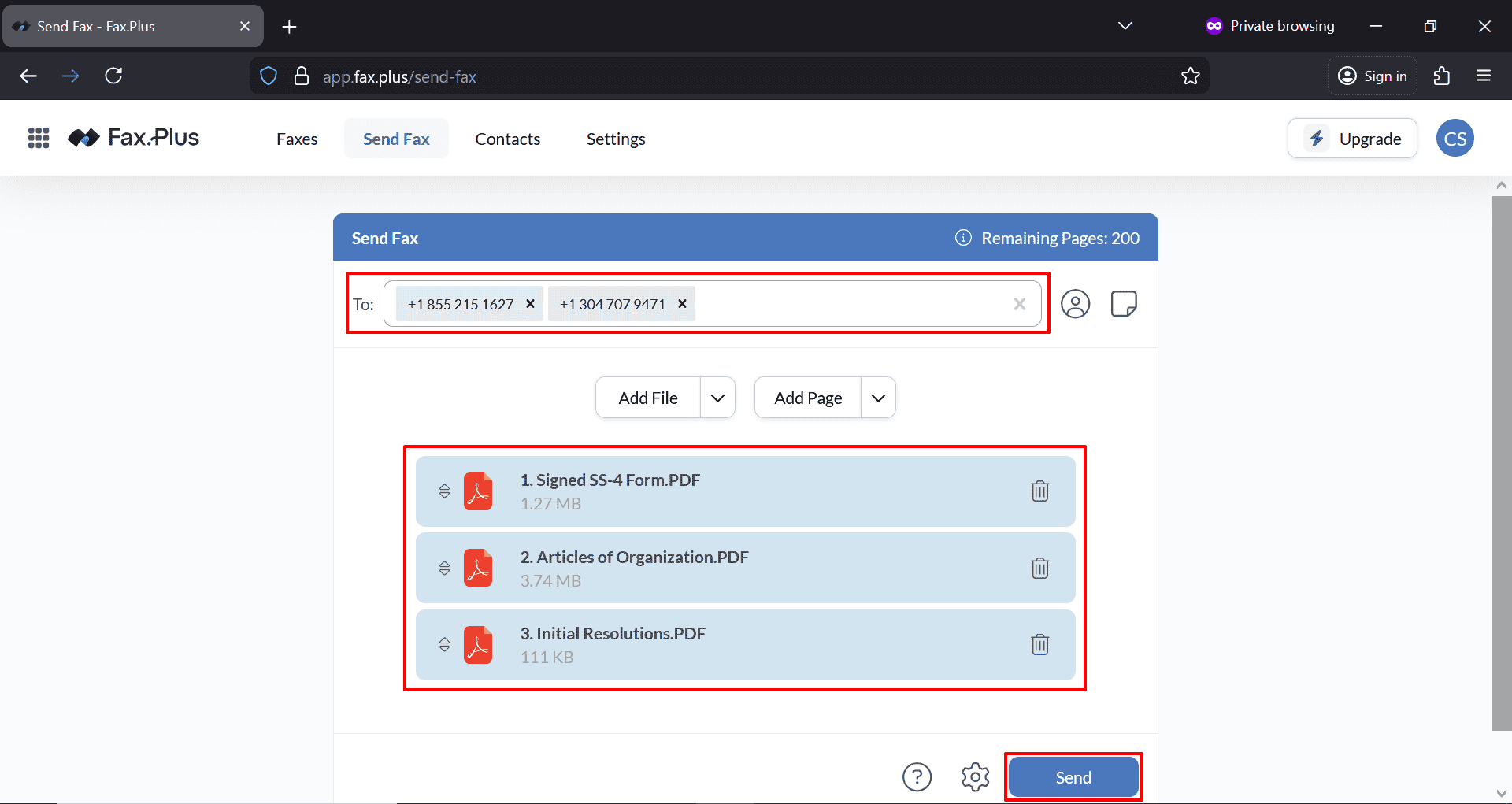
Task: Click inside the To recipients input field
Action: (850, 304)
